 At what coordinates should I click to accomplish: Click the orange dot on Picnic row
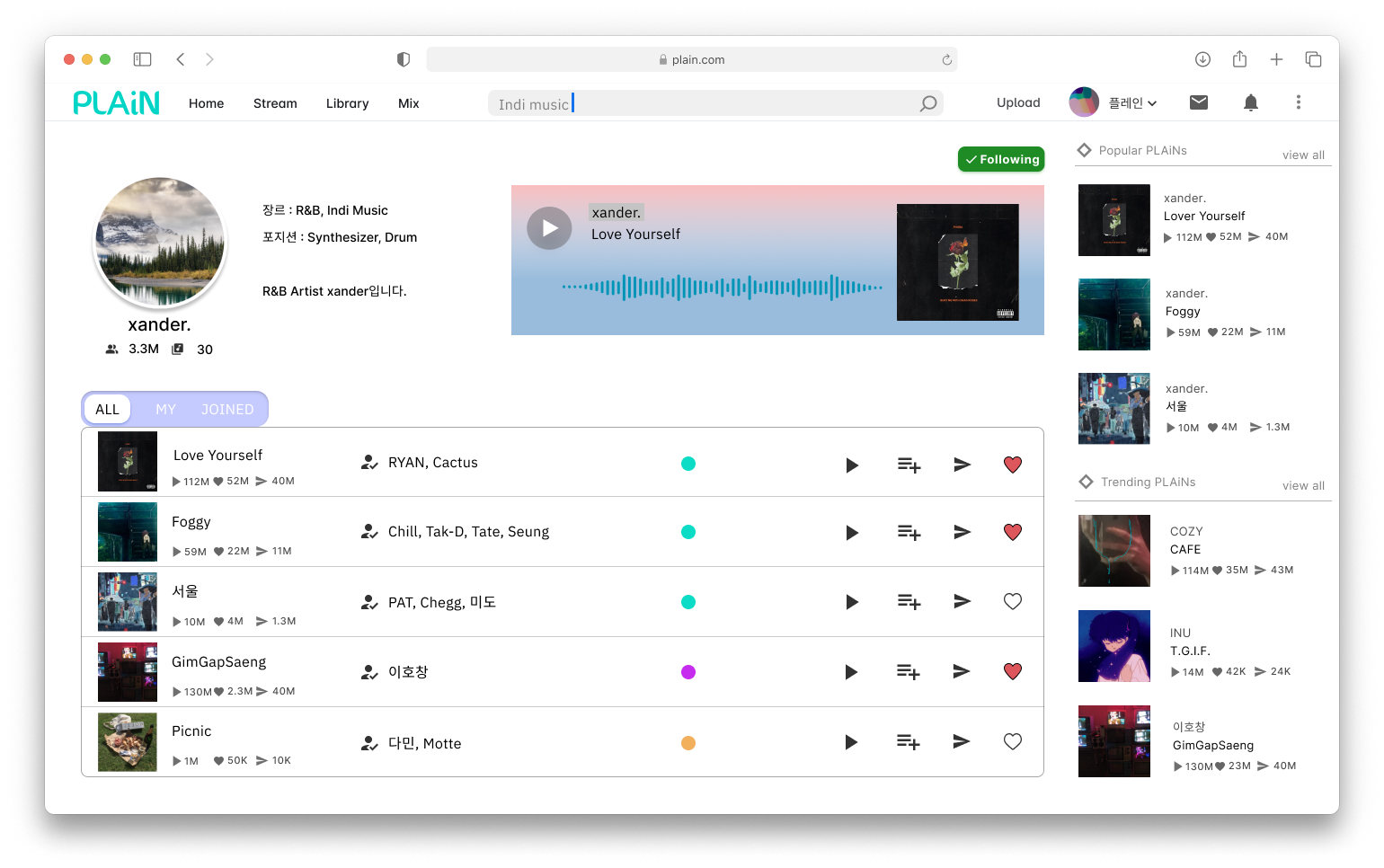(x=688, y=743)
